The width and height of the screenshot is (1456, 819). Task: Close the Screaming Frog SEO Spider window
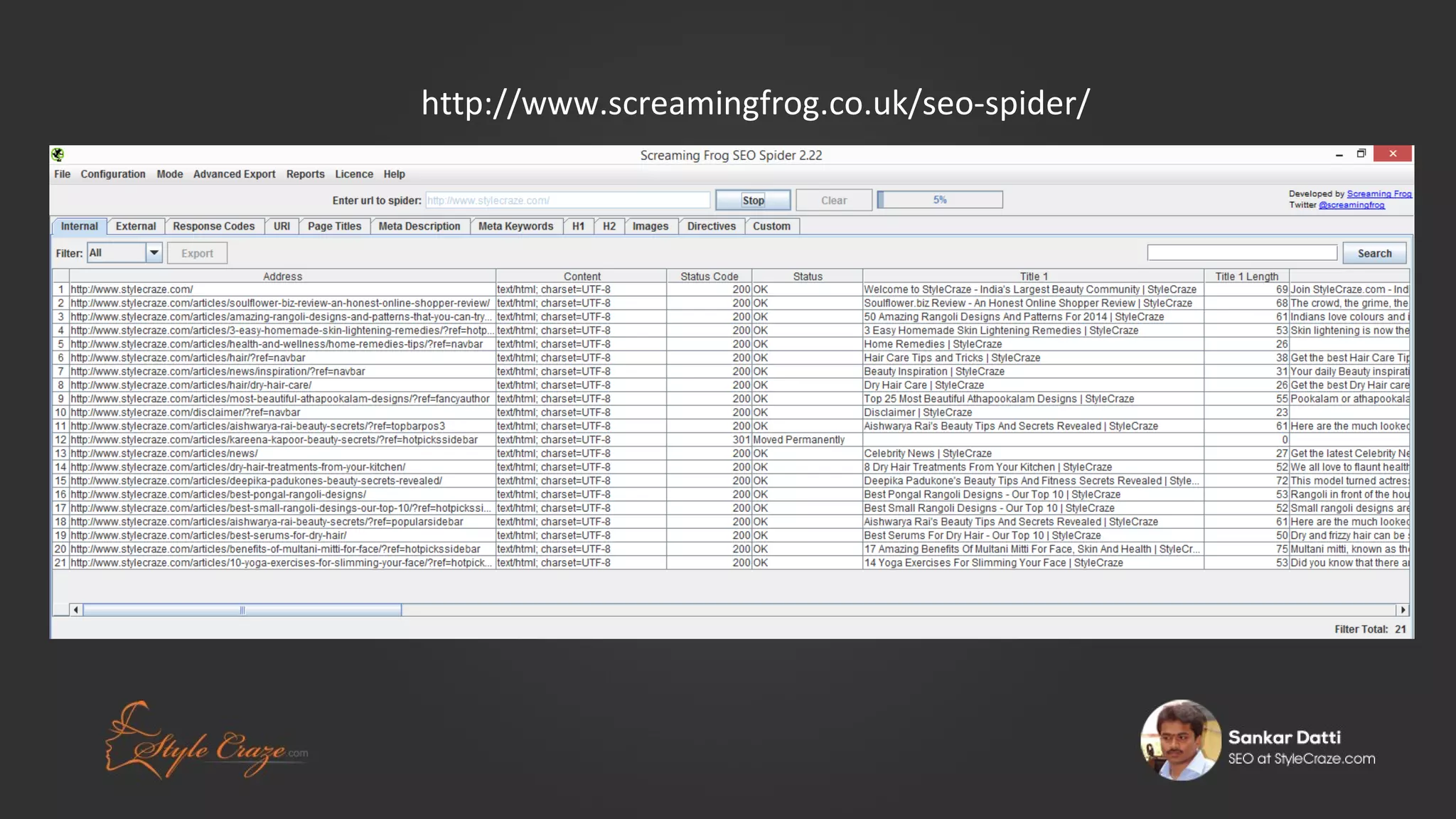tap(1392, 154)
